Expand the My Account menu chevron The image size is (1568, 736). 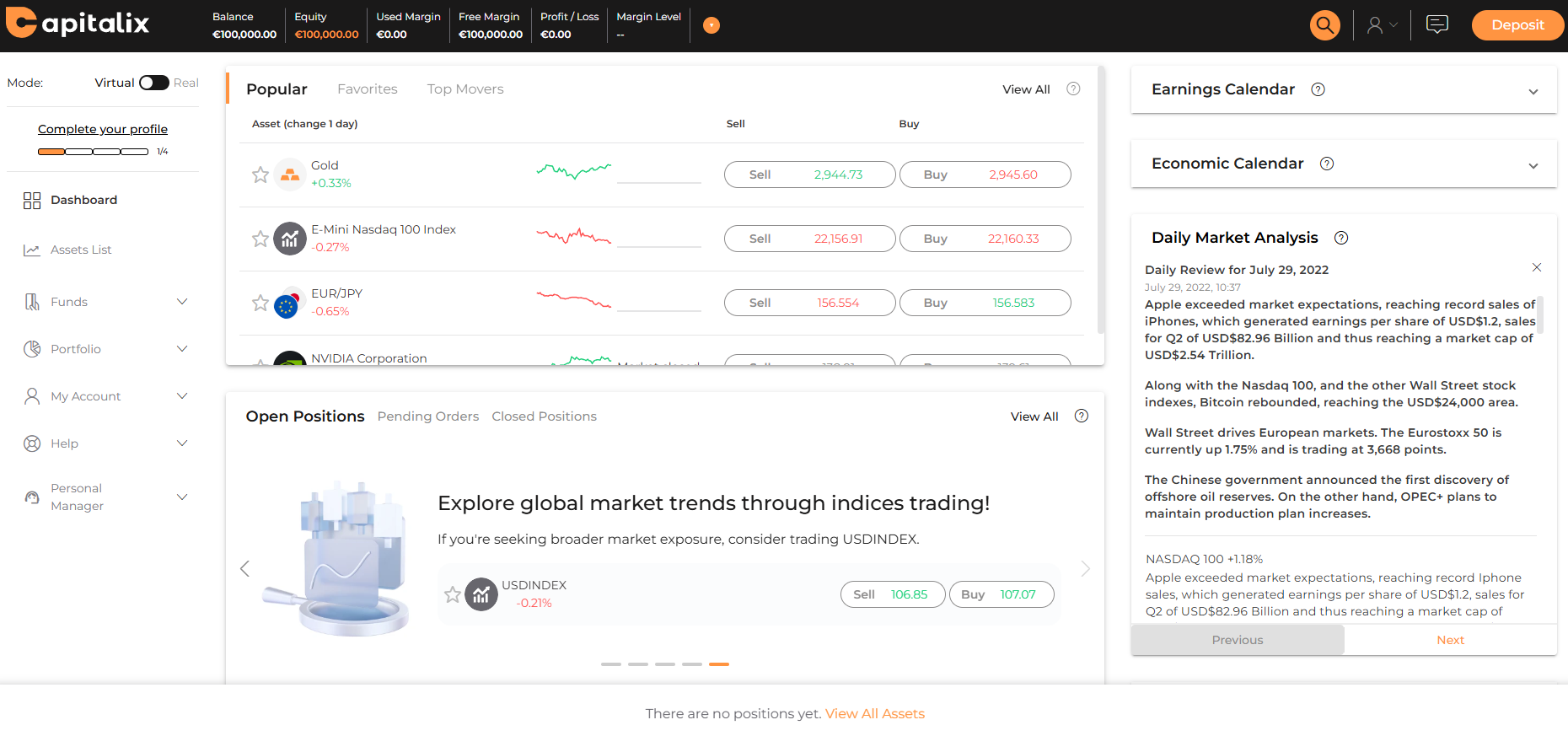(182, 396)
